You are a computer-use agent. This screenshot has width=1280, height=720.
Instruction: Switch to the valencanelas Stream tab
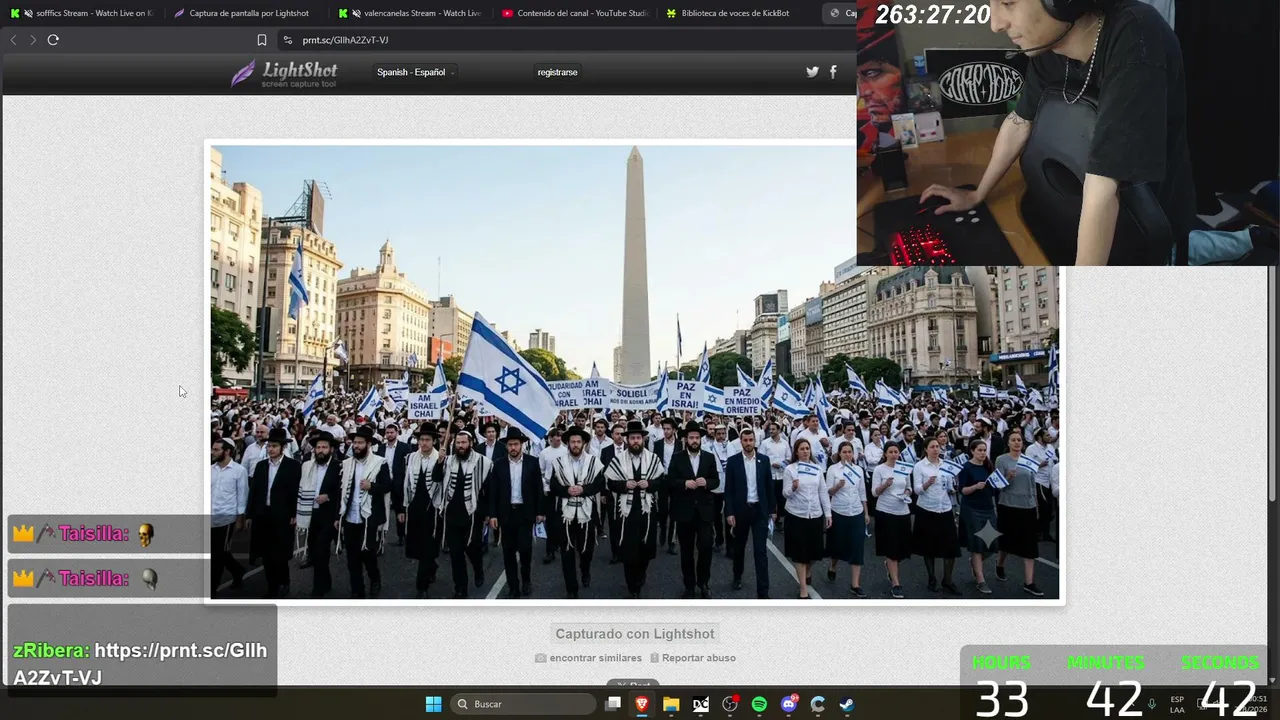410,13
